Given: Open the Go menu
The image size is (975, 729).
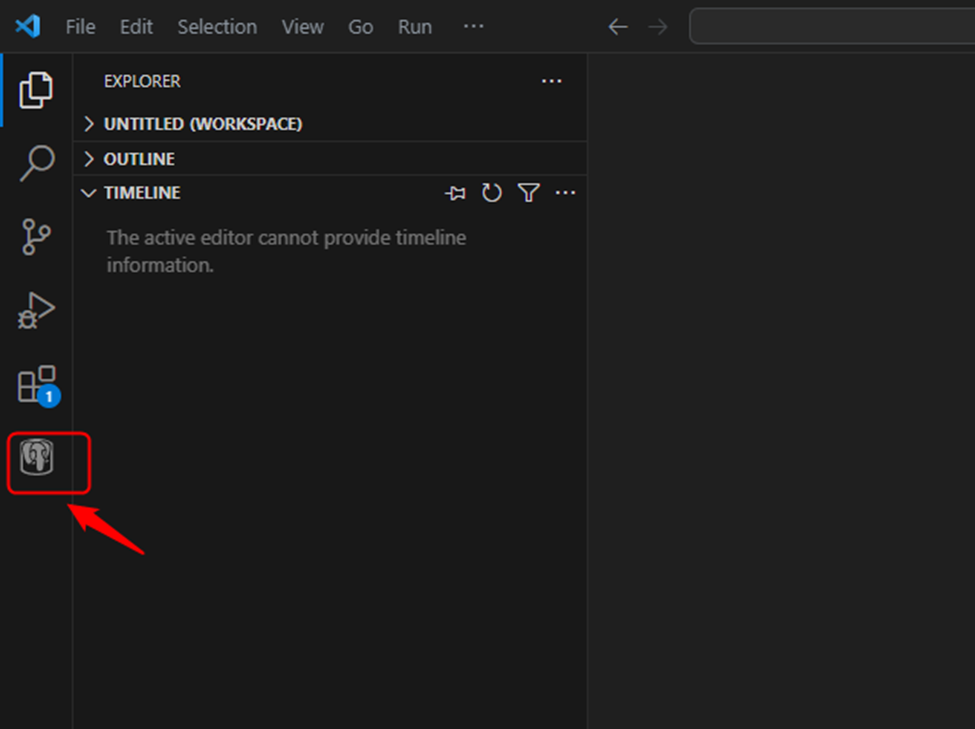Looking at the screenshot, I should click(x=361, y=27).
